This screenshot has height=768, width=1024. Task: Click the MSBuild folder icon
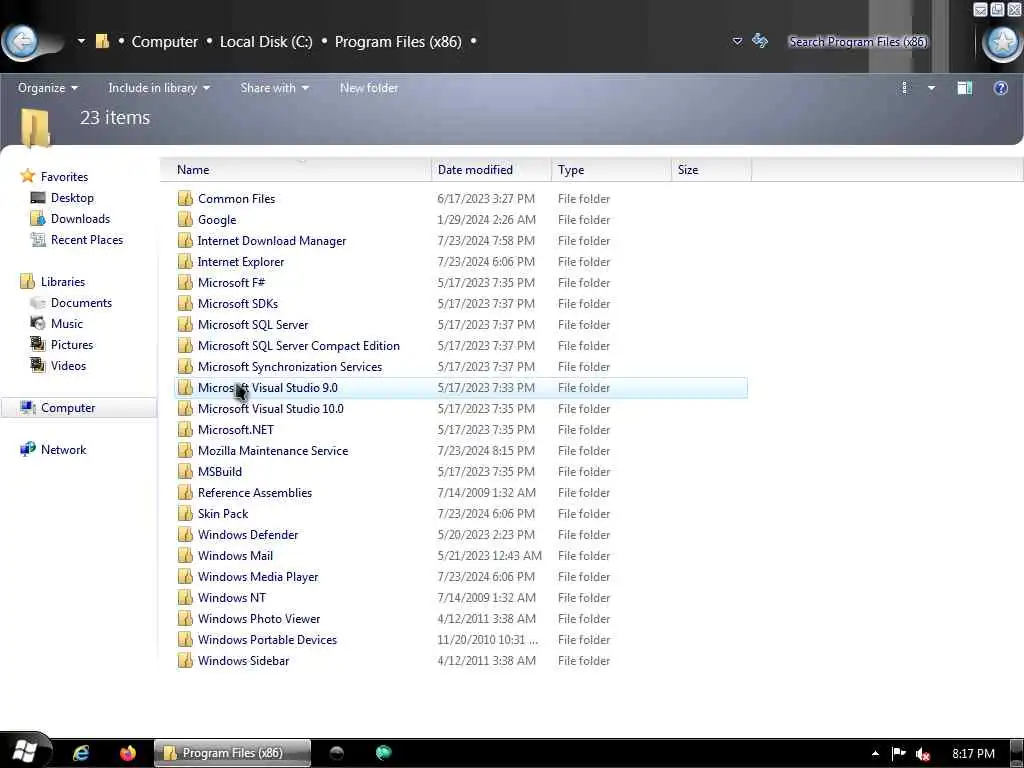point(185,472)
